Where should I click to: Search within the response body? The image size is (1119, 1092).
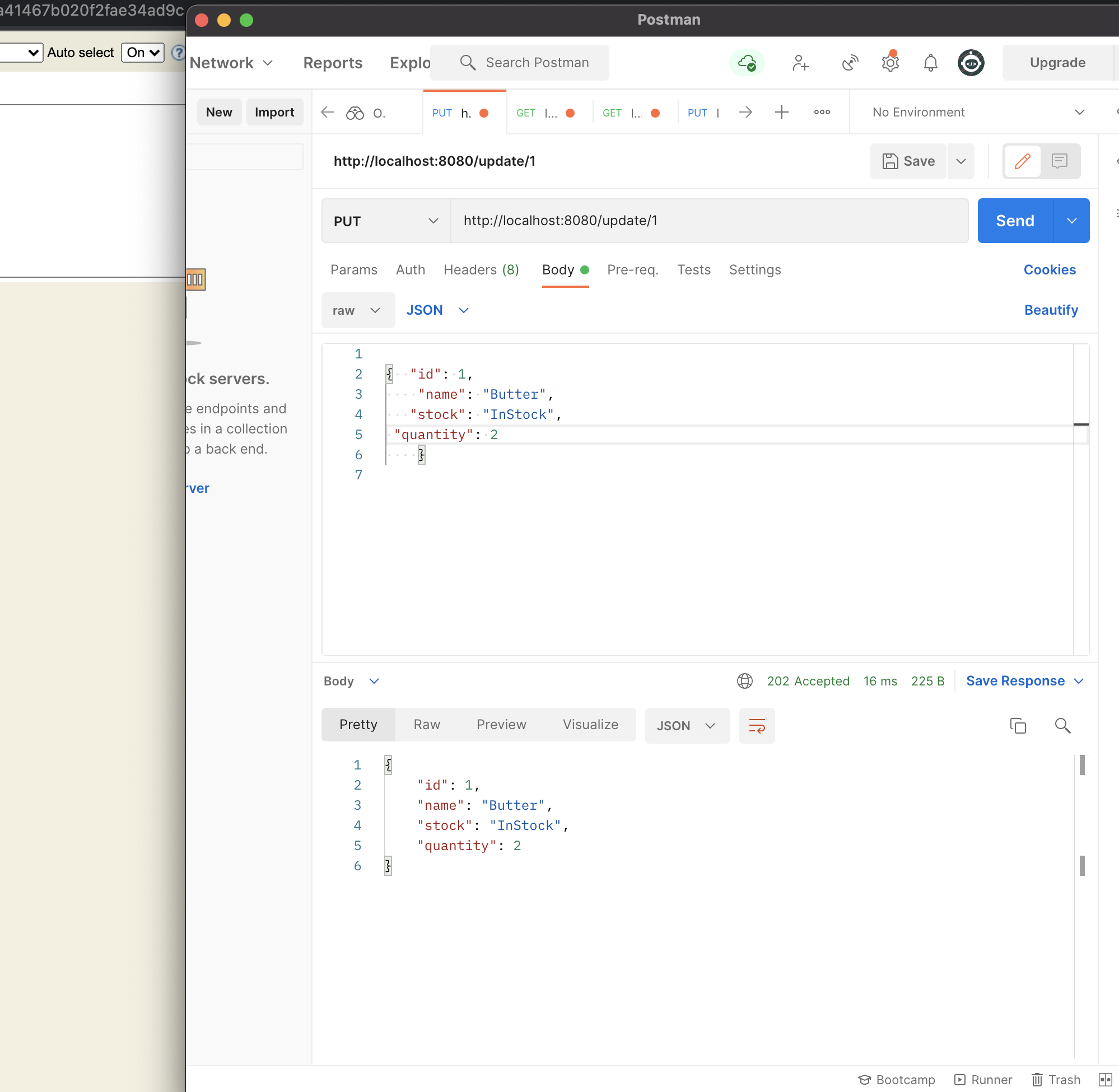(x=1062, y=726)
